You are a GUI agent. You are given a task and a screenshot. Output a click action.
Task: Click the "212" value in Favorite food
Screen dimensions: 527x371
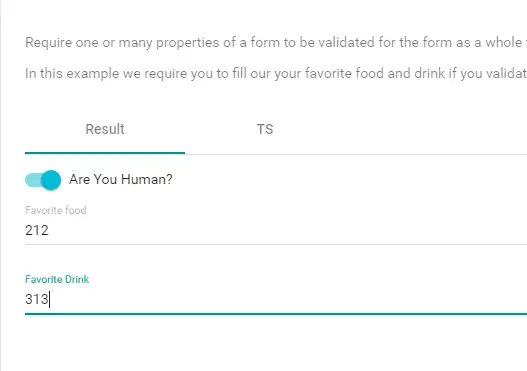click(37, 231)
